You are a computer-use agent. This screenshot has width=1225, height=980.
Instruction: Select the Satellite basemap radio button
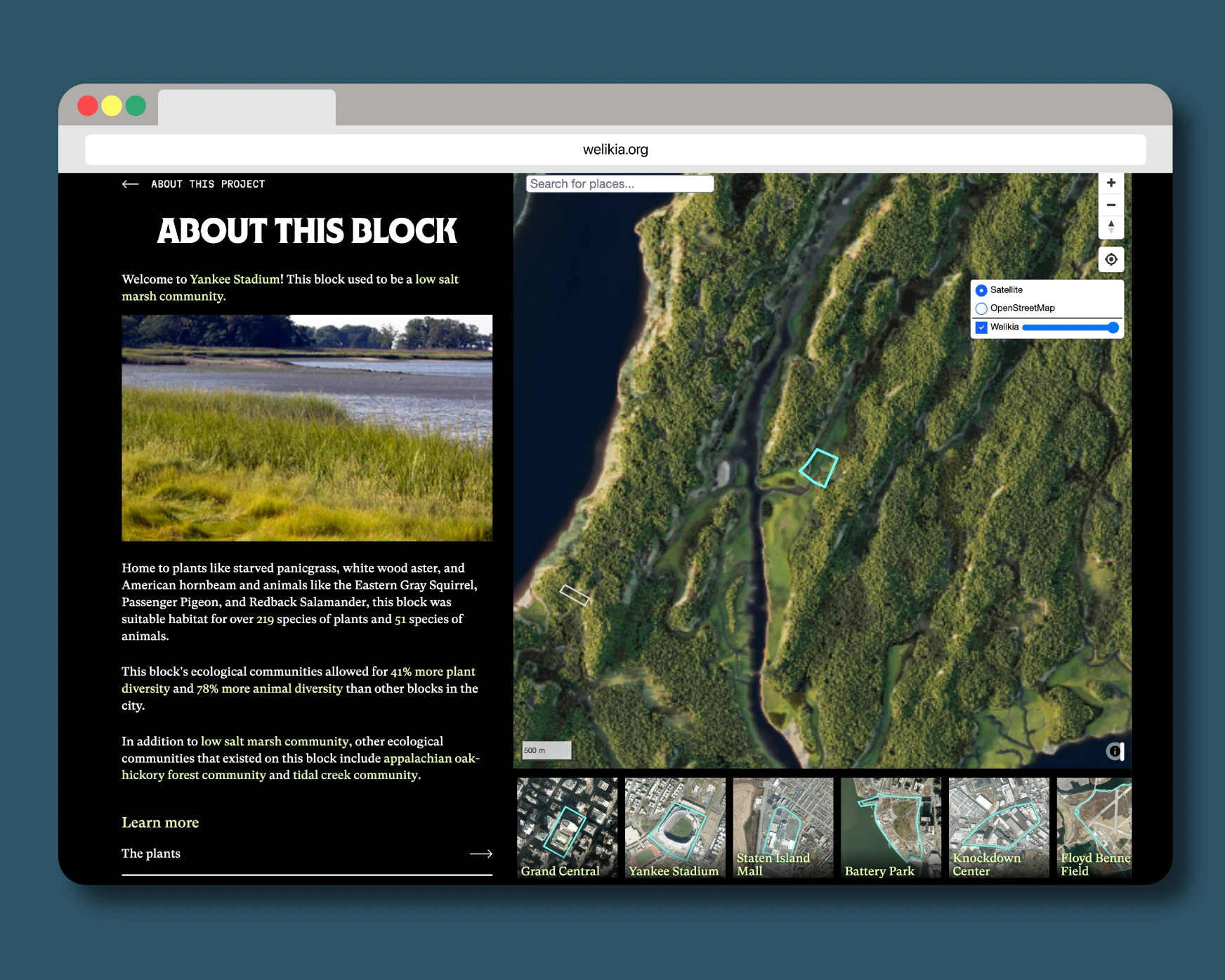click(981, 290)
